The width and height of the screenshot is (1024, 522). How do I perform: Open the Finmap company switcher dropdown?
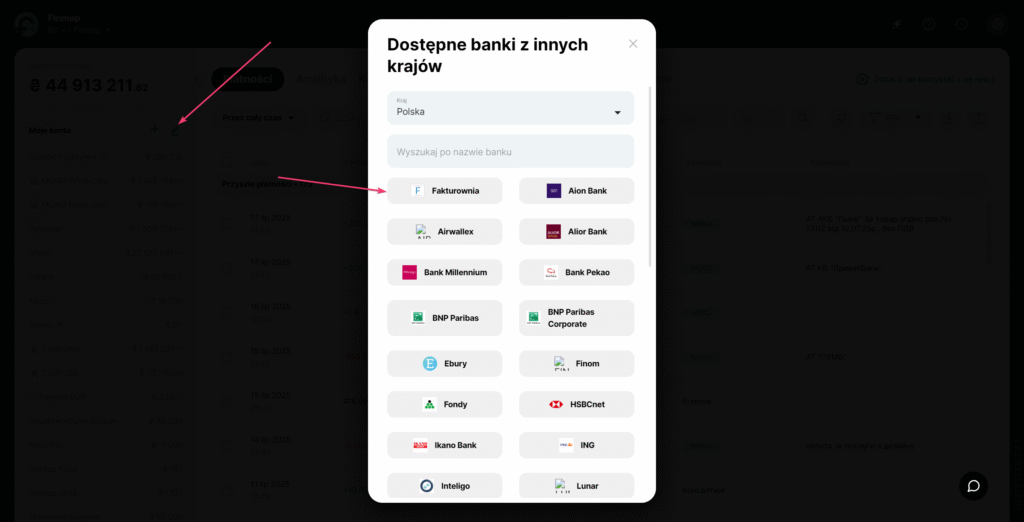tap(79, 30)
